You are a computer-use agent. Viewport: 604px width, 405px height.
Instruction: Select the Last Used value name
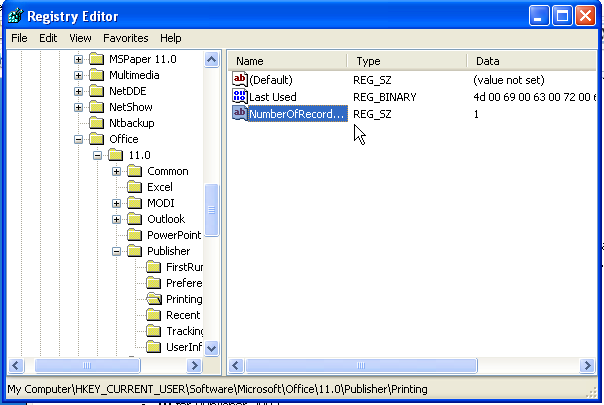pyautogui.click(x=273, y=97)
